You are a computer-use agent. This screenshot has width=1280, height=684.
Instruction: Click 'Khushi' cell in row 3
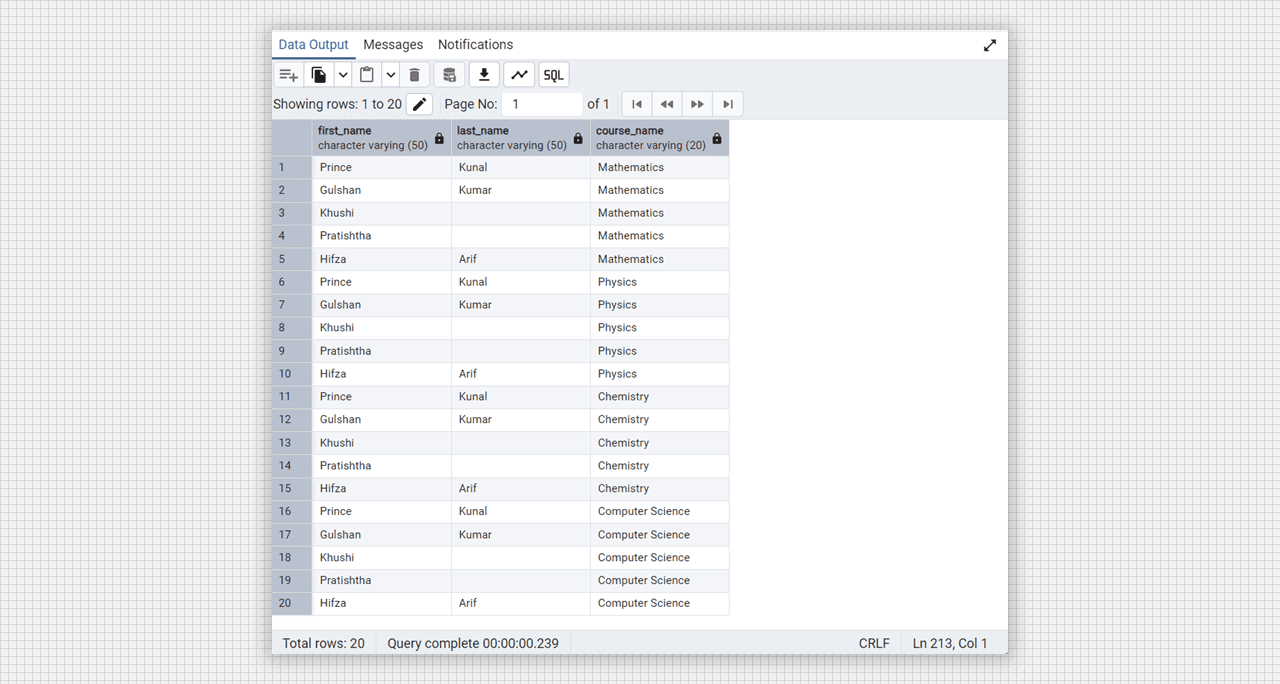(381, 213)
